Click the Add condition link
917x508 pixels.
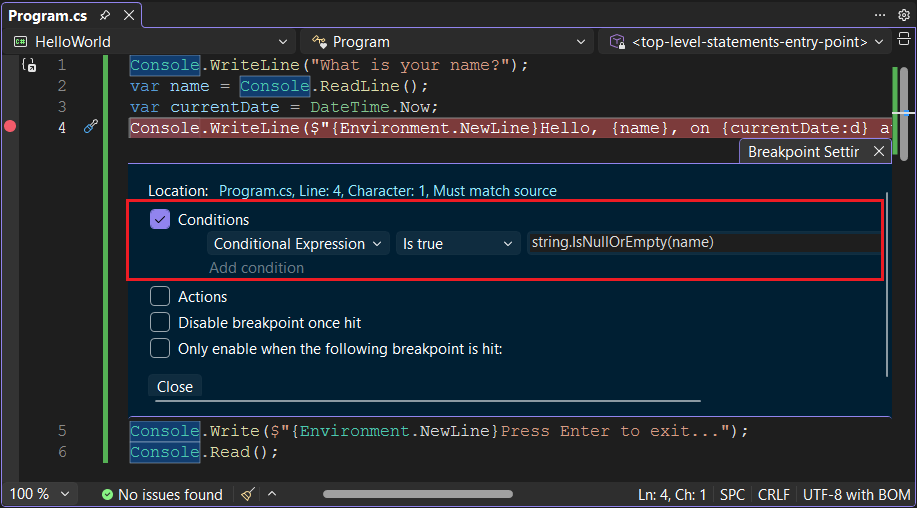tap(256, 268)
